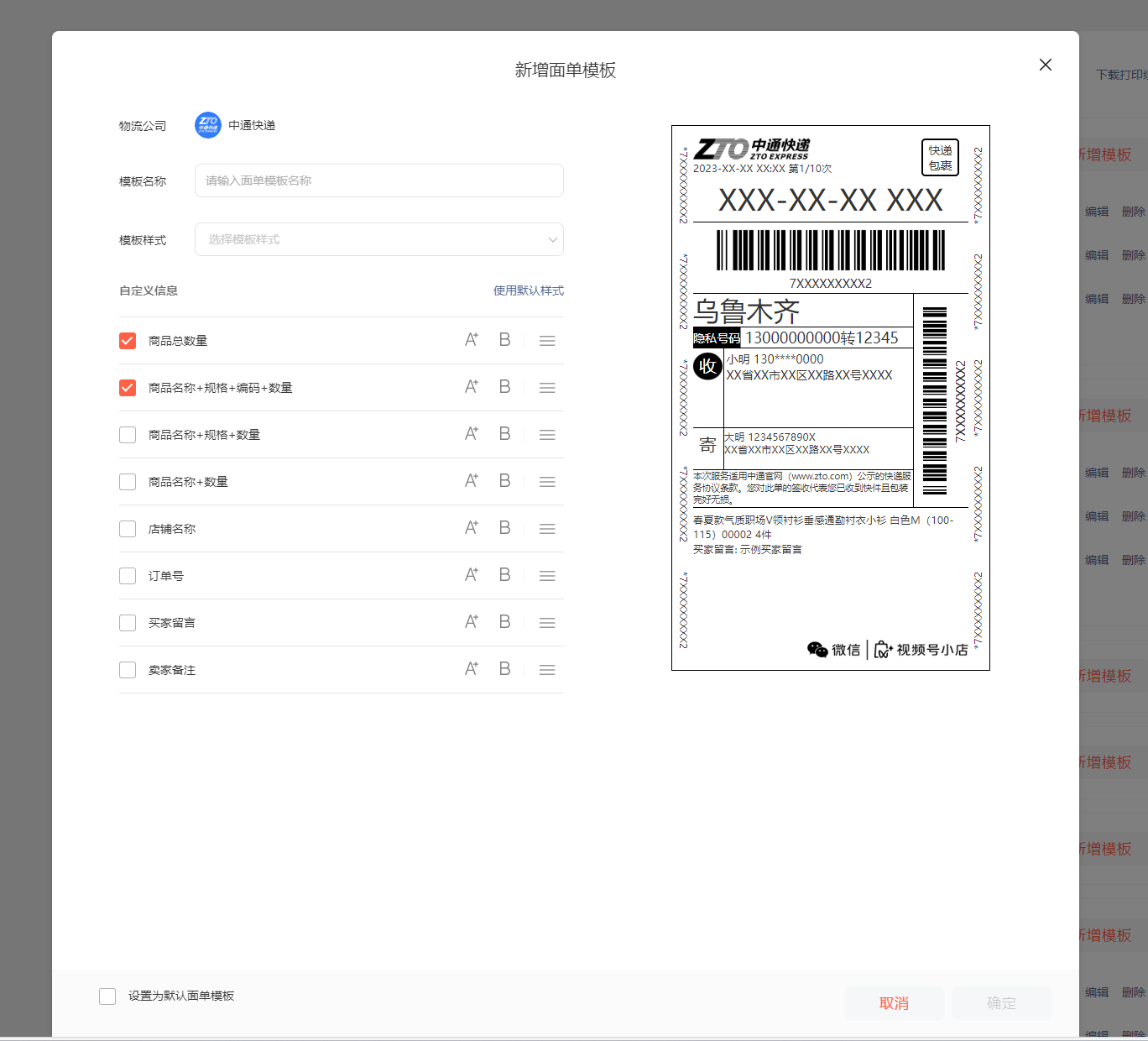Screen dimensions: 1148x1041
Task: Click drag handle icon of 商品名称+规格+编码+数量 row
Action: pos(547,388)
